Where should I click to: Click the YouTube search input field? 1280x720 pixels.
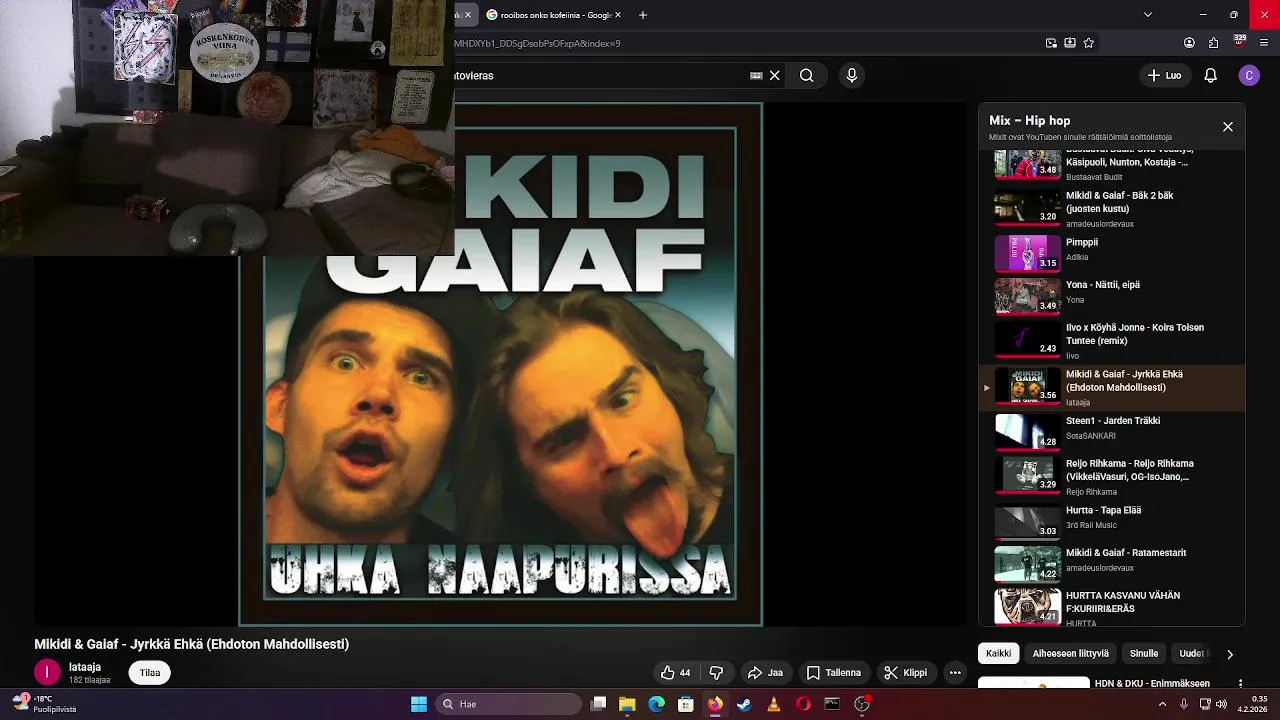(x=600, y=75)
